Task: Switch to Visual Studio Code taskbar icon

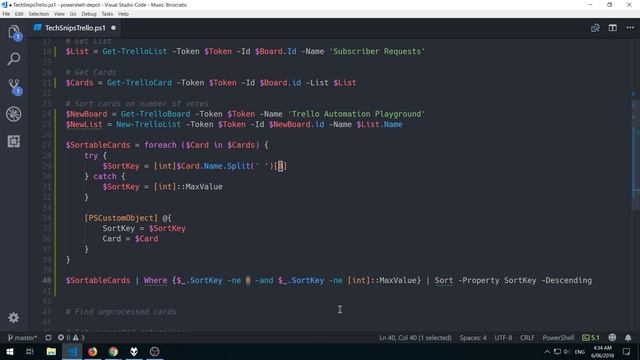Action: point(72,351)
